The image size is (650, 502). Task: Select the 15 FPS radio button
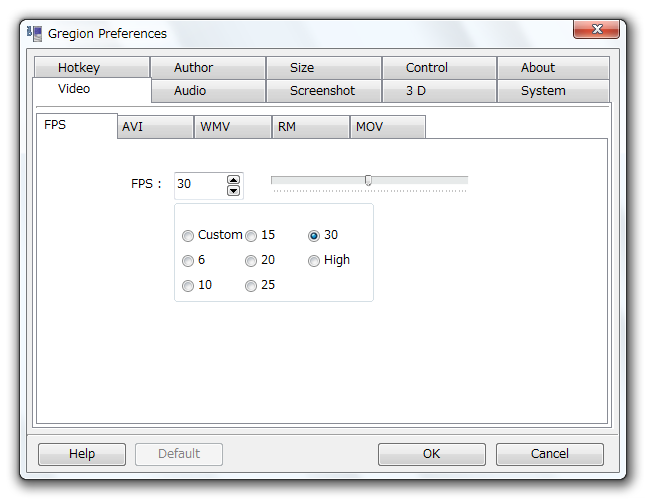click(251, 236)
